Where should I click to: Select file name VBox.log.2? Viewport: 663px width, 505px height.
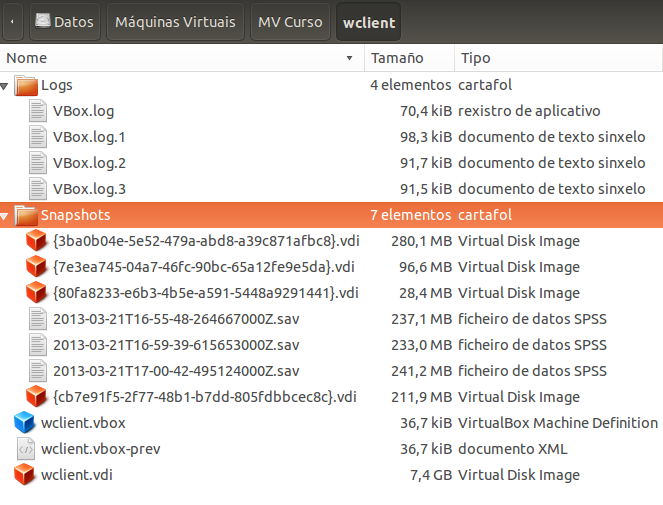coord(89,163)
